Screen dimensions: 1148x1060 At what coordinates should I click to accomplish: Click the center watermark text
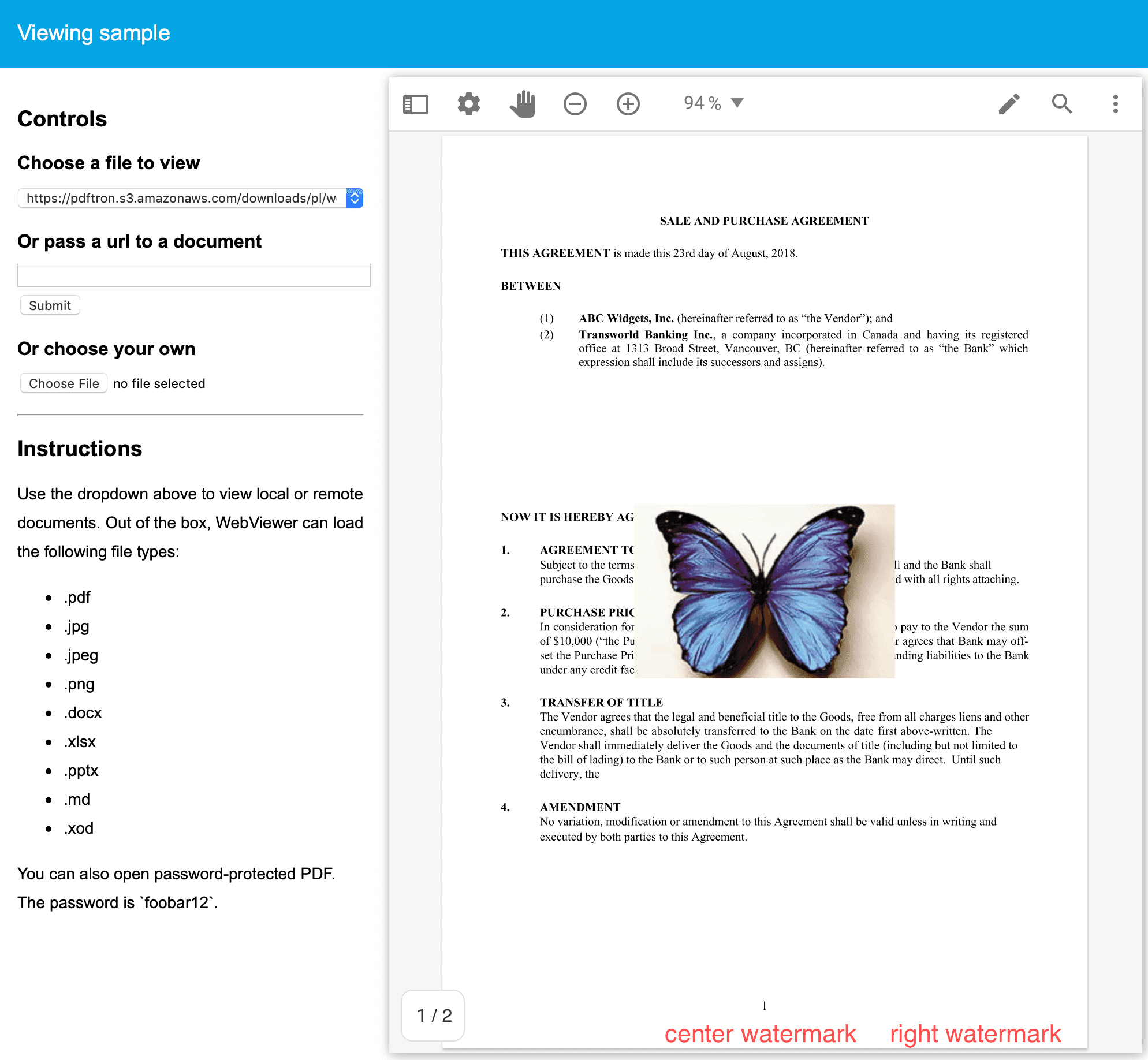(x=760, y=1033)
